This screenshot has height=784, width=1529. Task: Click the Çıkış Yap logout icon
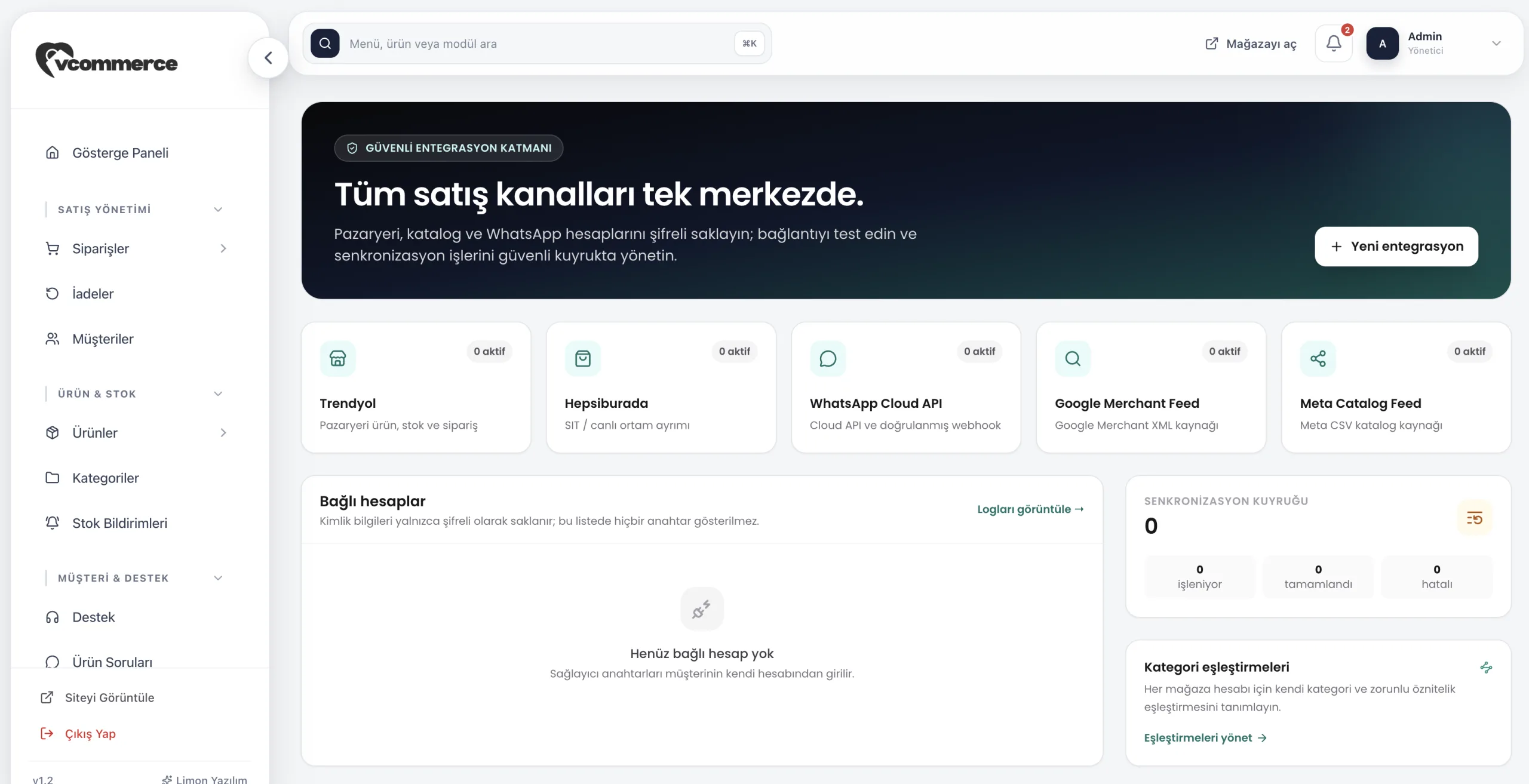coord(47,733)
